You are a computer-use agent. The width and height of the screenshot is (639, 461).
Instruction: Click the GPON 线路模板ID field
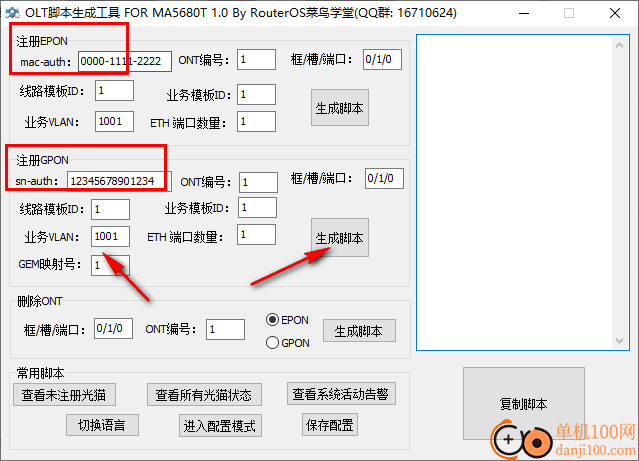click(x=110, y=210)
